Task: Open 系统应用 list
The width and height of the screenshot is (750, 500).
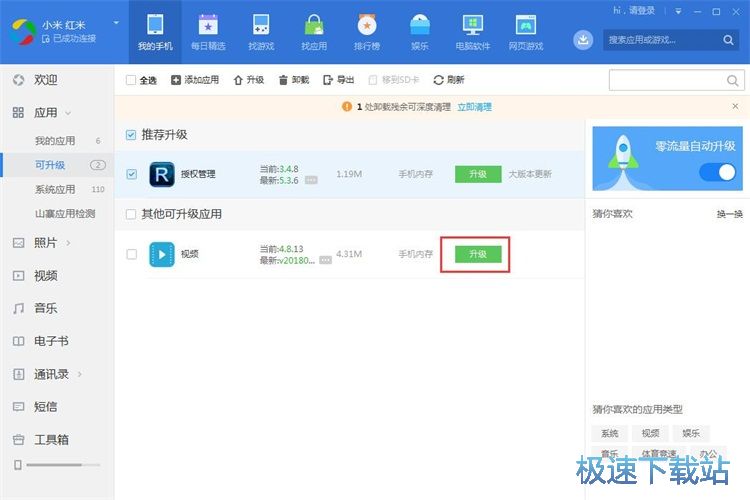Action: pos(55,189)
